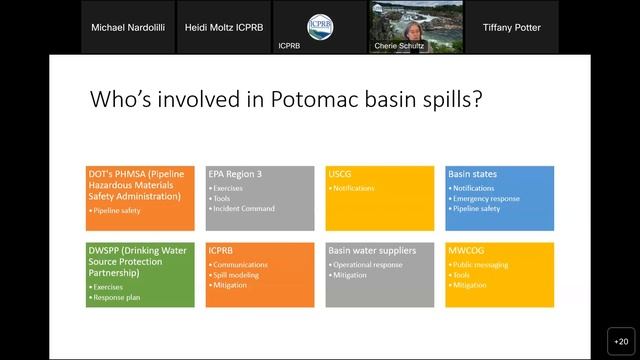Click the DWSPP Drinking Water Source Protection heading

point(138,261)
